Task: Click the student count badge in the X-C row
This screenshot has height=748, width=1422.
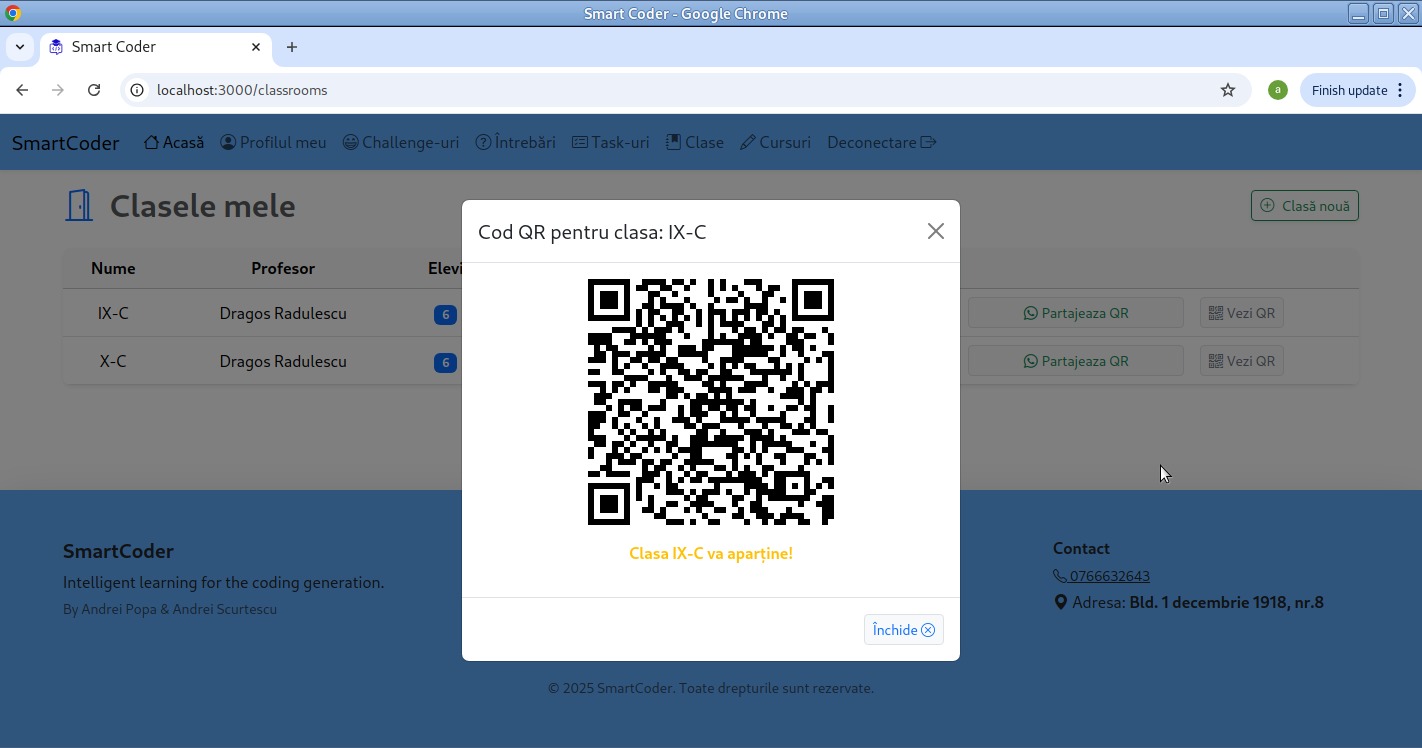Action: [445, 363]
